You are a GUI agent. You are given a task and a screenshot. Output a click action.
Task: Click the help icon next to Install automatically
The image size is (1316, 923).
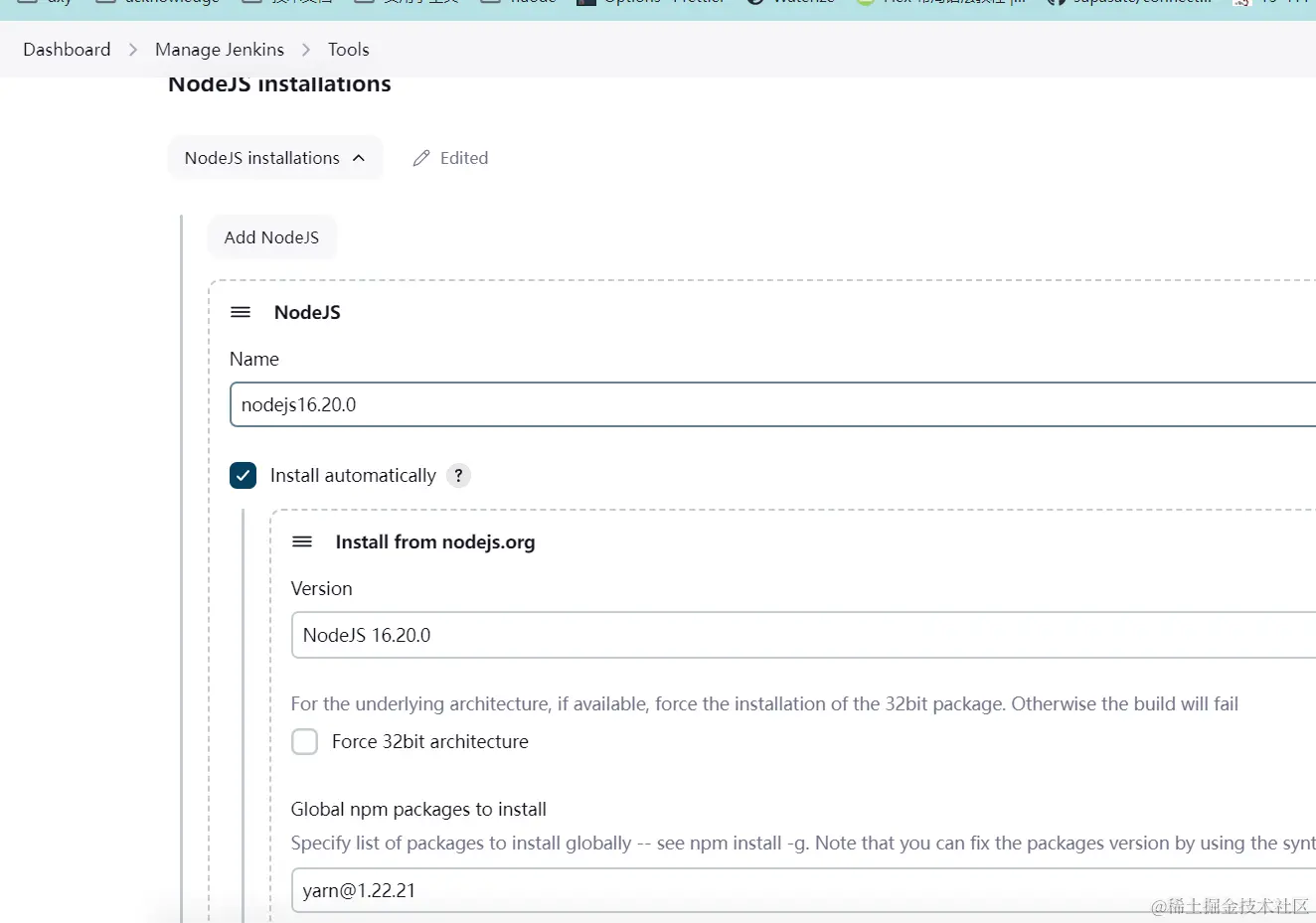tap(458, 475)
